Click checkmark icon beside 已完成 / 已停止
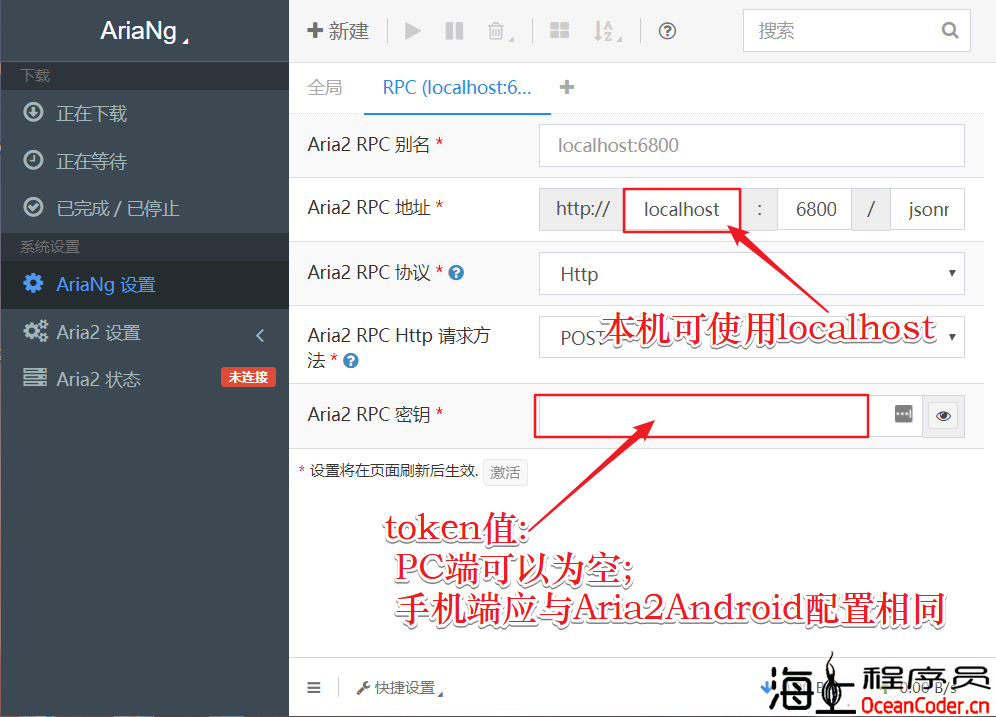Screen dimensions: 996x717 (x=33, y=207)
